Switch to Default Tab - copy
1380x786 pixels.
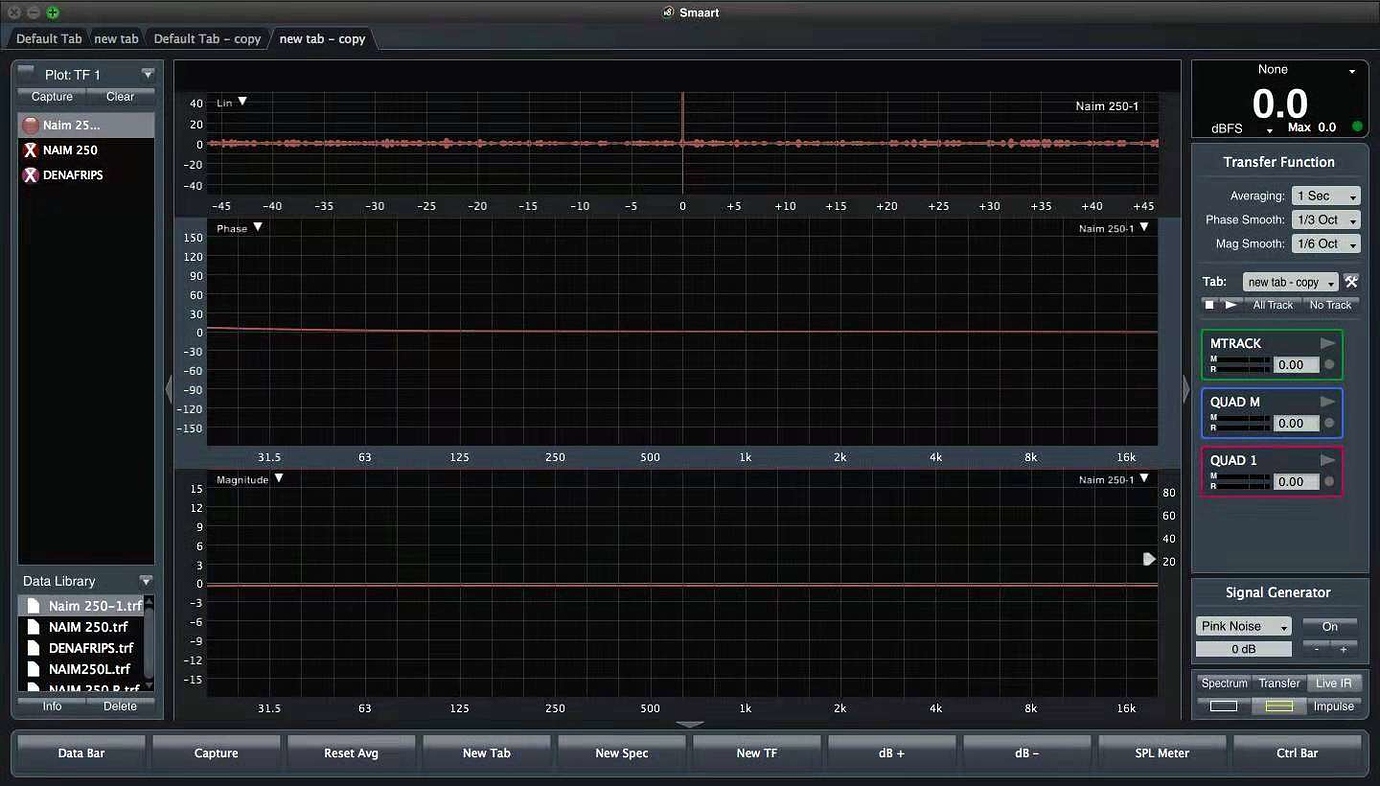click(207, 39)
